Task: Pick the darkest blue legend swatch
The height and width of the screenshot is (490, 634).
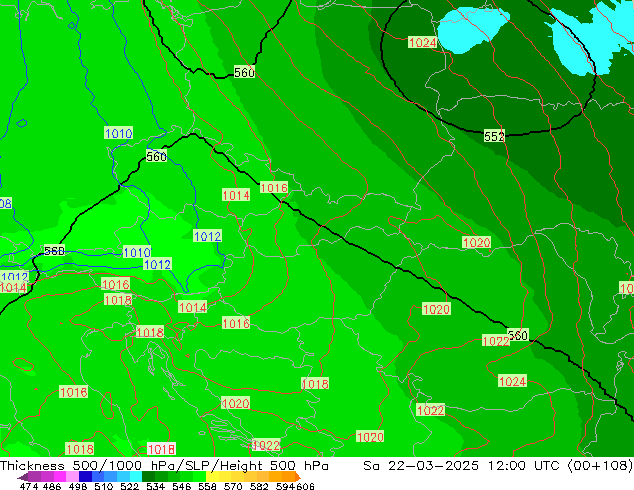Action: (85, 477)
